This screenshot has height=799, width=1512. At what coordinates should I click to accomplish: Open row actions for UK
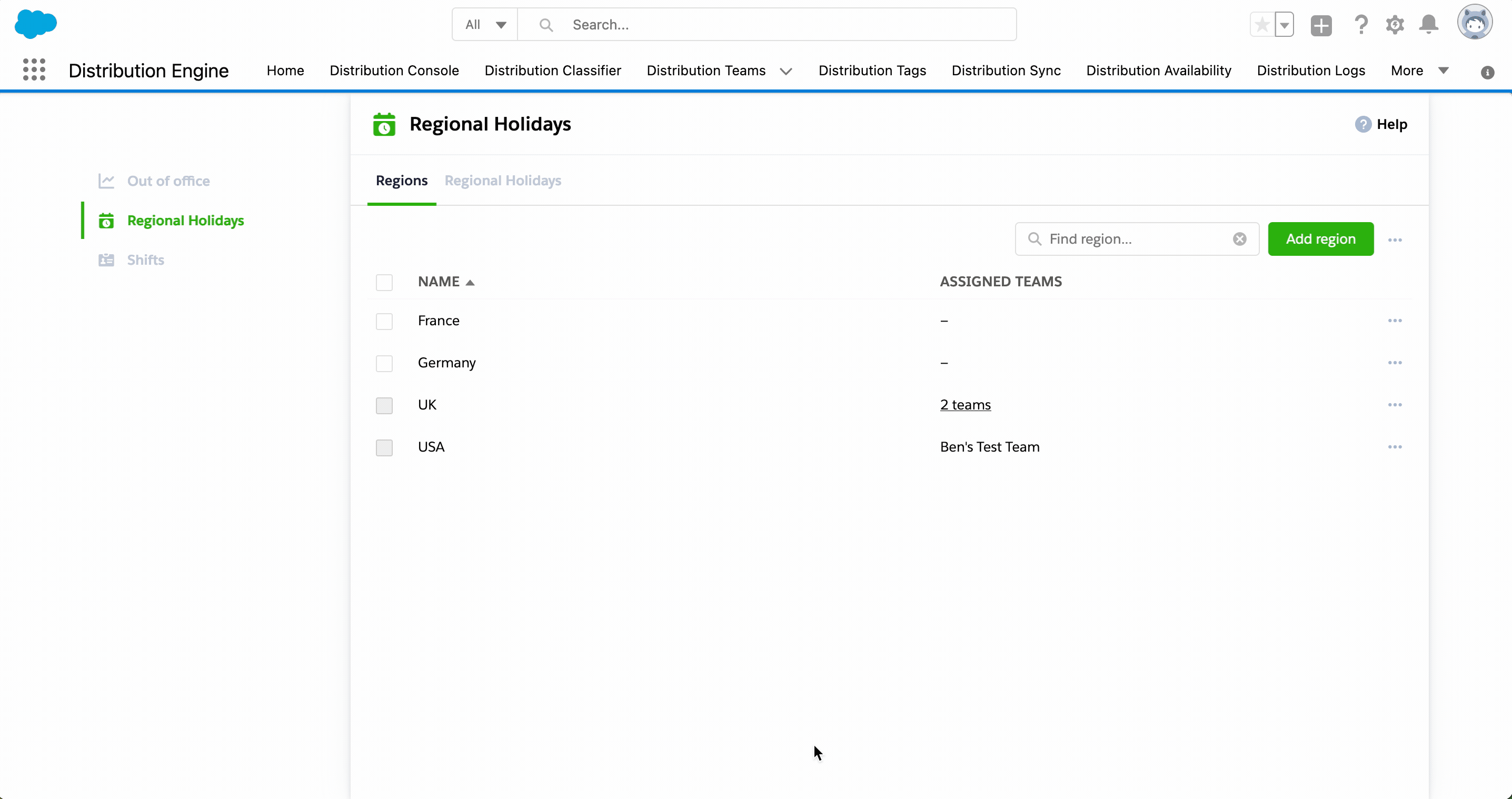(x=1395, y=405)
